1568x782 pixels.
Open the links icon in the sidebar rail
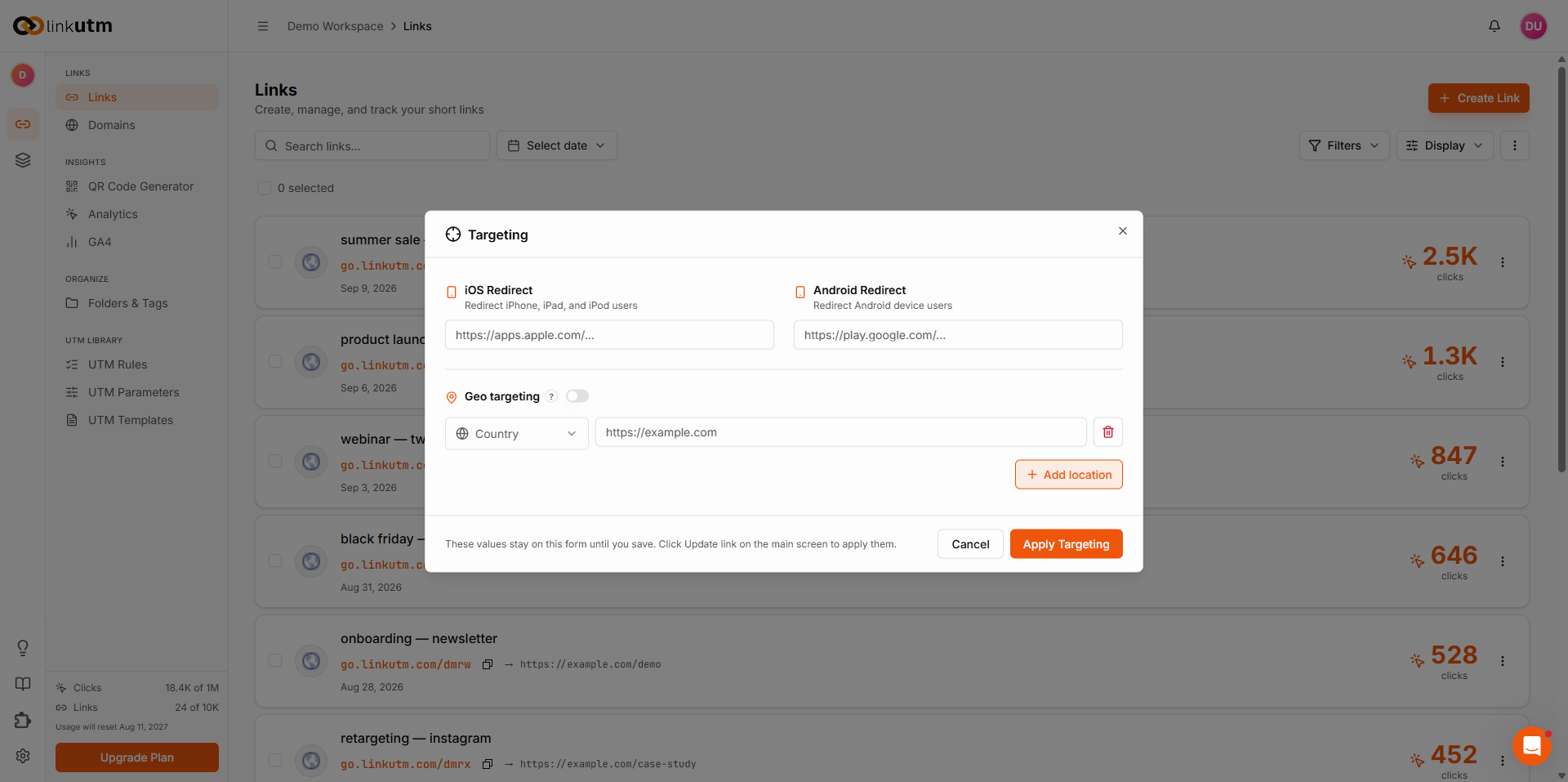(x=23, y=124)
